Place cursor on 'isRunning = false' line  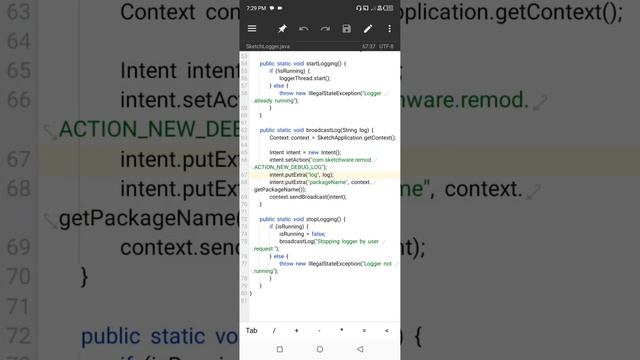click(x=302, y=234)
